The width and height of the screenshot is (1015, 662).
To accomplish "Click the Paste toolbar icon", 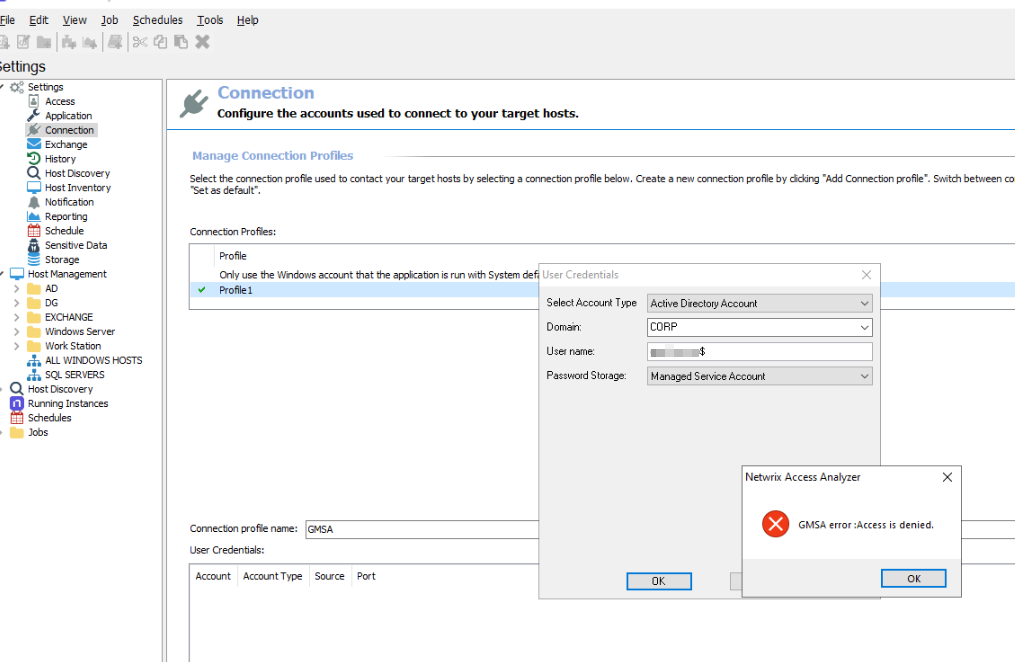I will 181,42.
